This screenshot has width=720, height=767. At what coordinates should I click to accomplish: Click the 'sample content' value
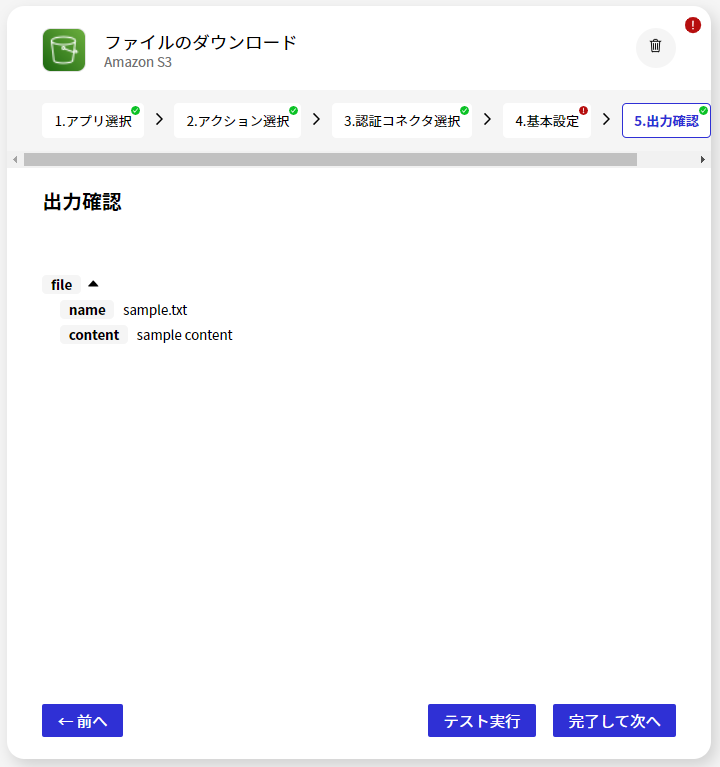point(184,335)
